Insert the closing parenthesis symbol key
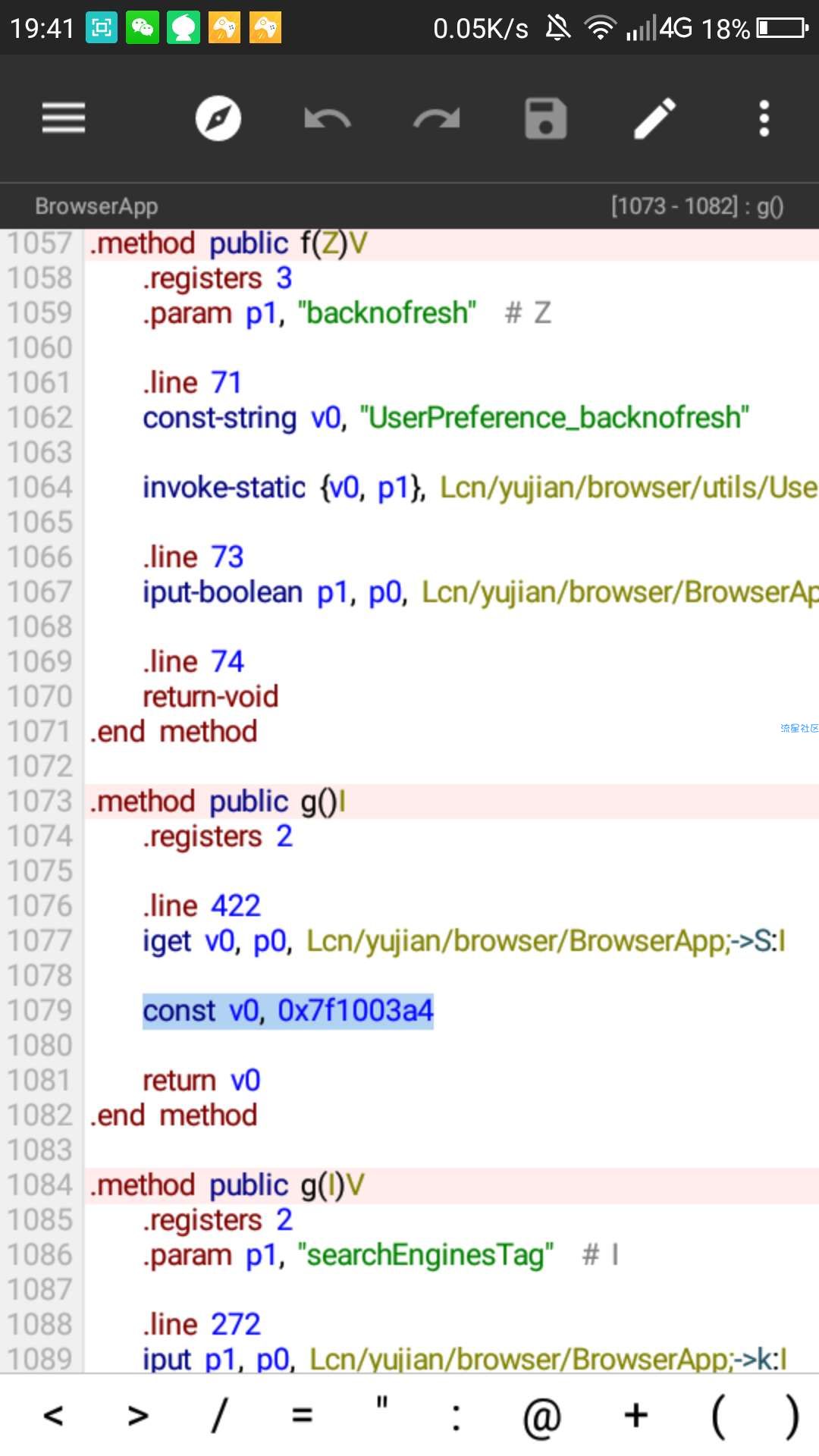 (x=792, y=1417)
